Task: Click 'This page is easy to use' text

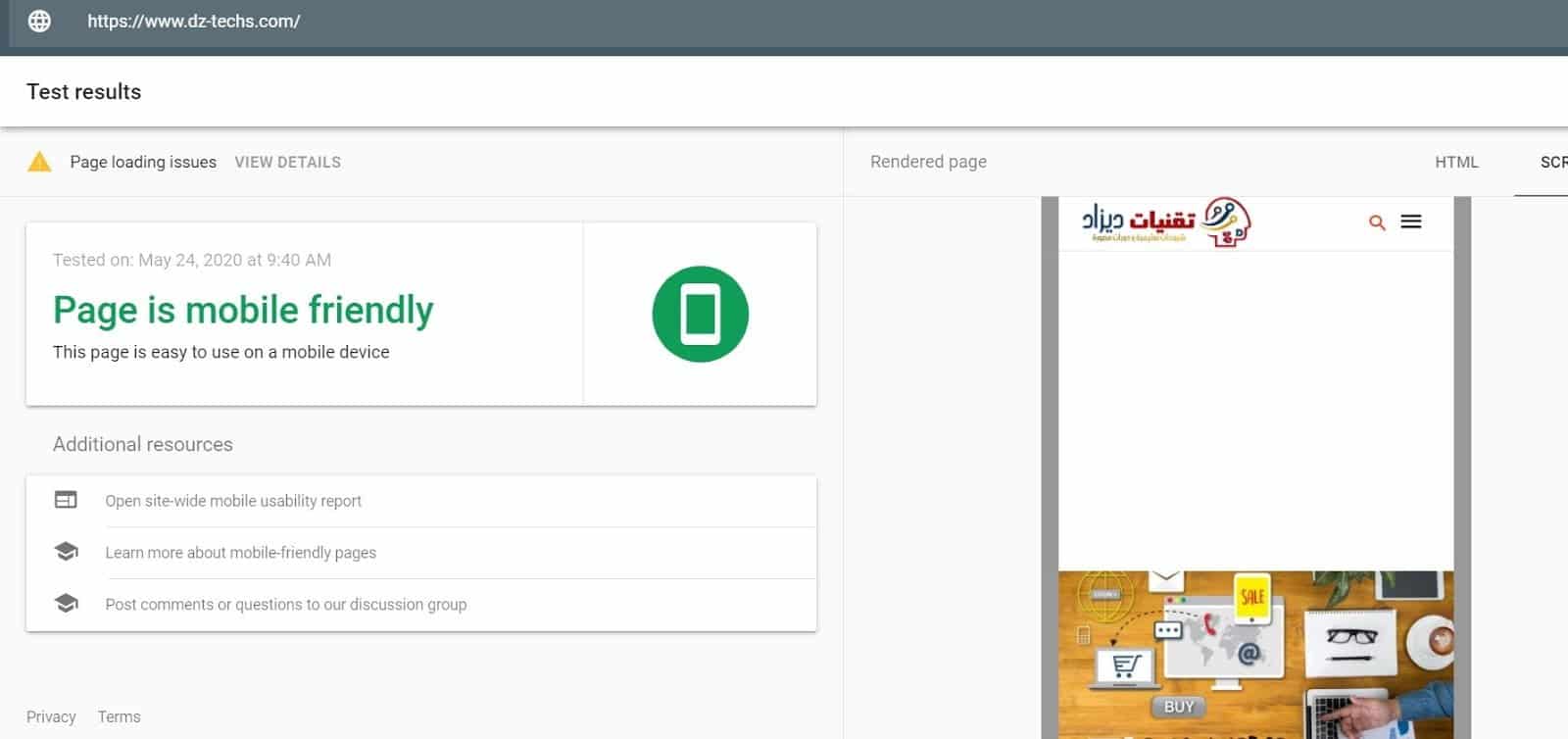Action: pyautogui.click(x=221, y=352)
